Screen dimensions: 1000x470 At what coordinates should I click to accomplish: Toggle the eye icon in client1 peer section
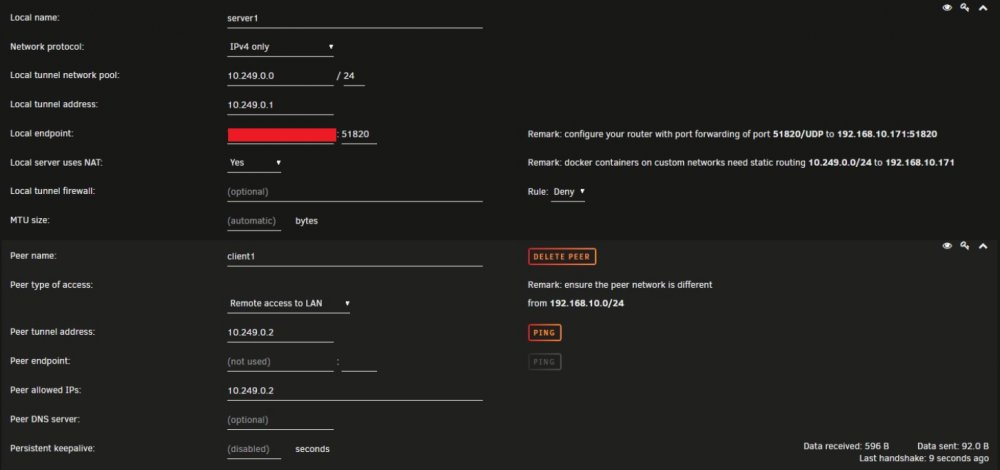tap(947, 245)
